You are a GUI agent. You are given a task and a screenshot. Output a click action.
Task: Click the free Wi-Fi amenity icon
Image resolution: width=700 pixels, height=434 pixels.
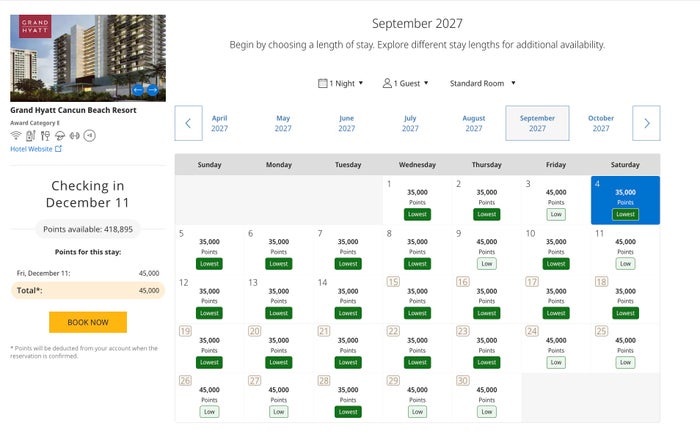(x=16, y=135)
